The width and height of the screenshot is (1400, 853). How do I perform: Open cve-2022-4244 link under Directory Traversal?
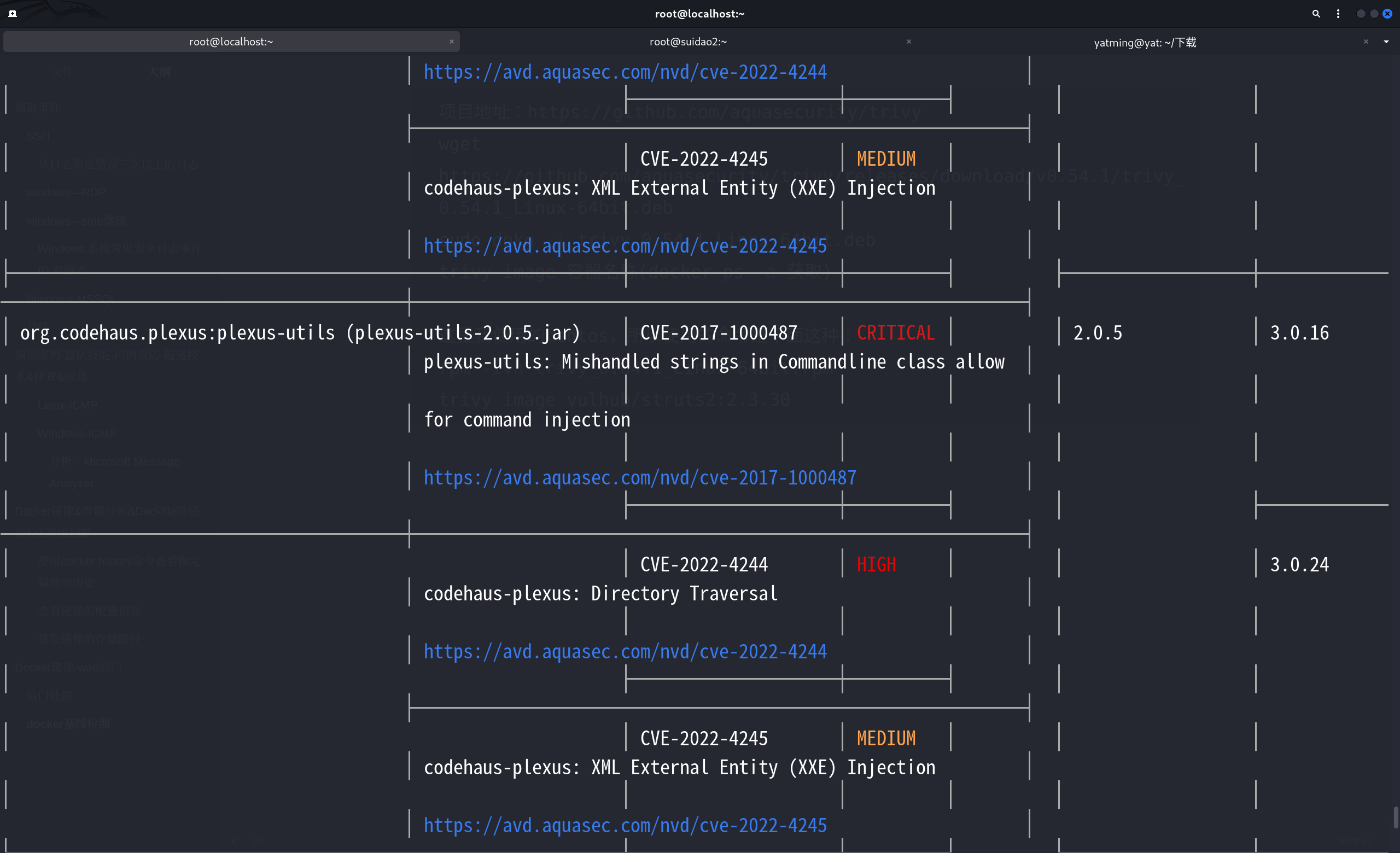tap(625, 651)
